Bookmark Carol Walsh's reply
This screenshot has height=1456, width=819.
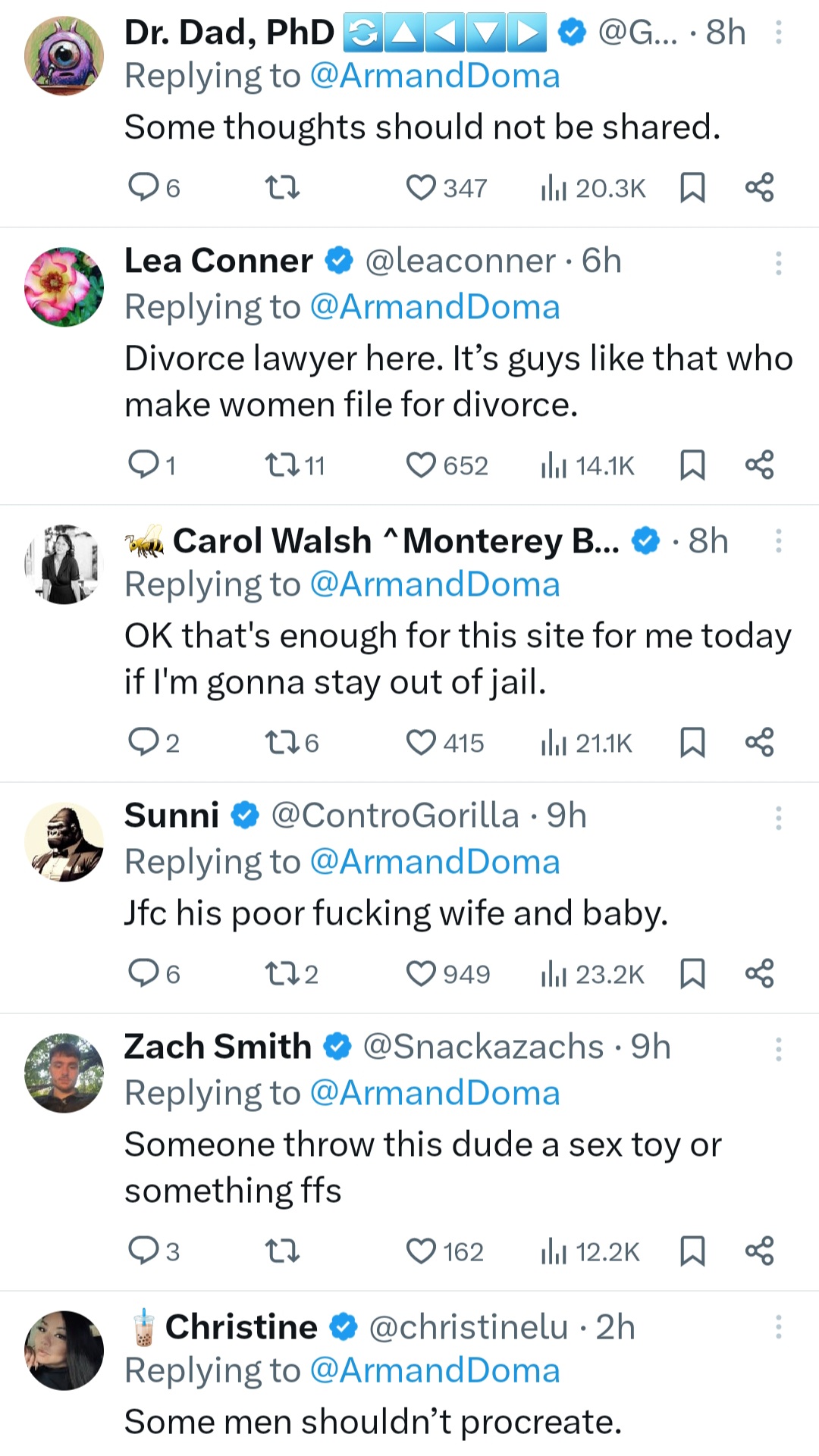pos(692,742)
